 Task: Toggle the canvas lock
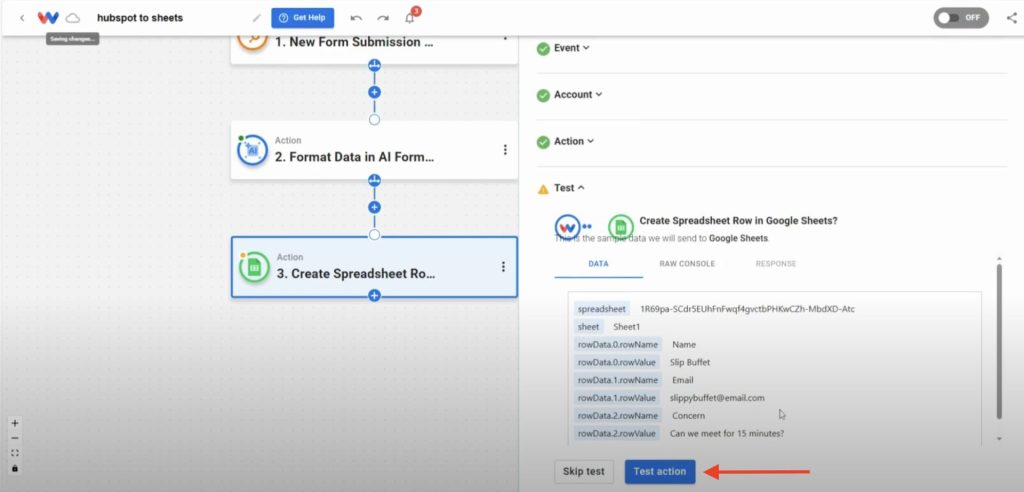pyautogui.click(x=15, y=468)
